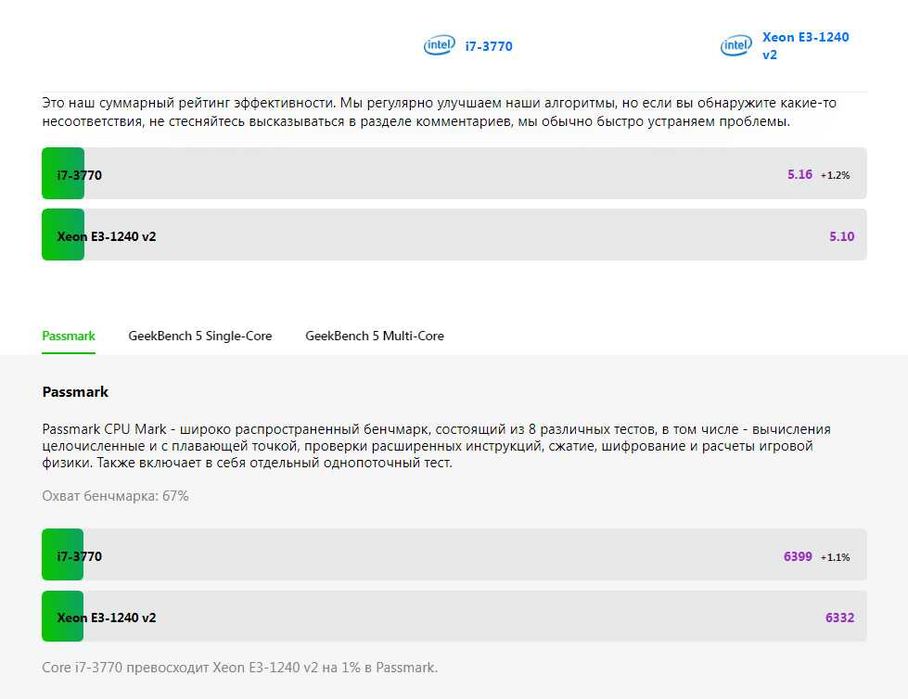908x699 pixels.
Task: Click the 6332 Passmark score
Action: pyautogui.click(x=839, y=617)
